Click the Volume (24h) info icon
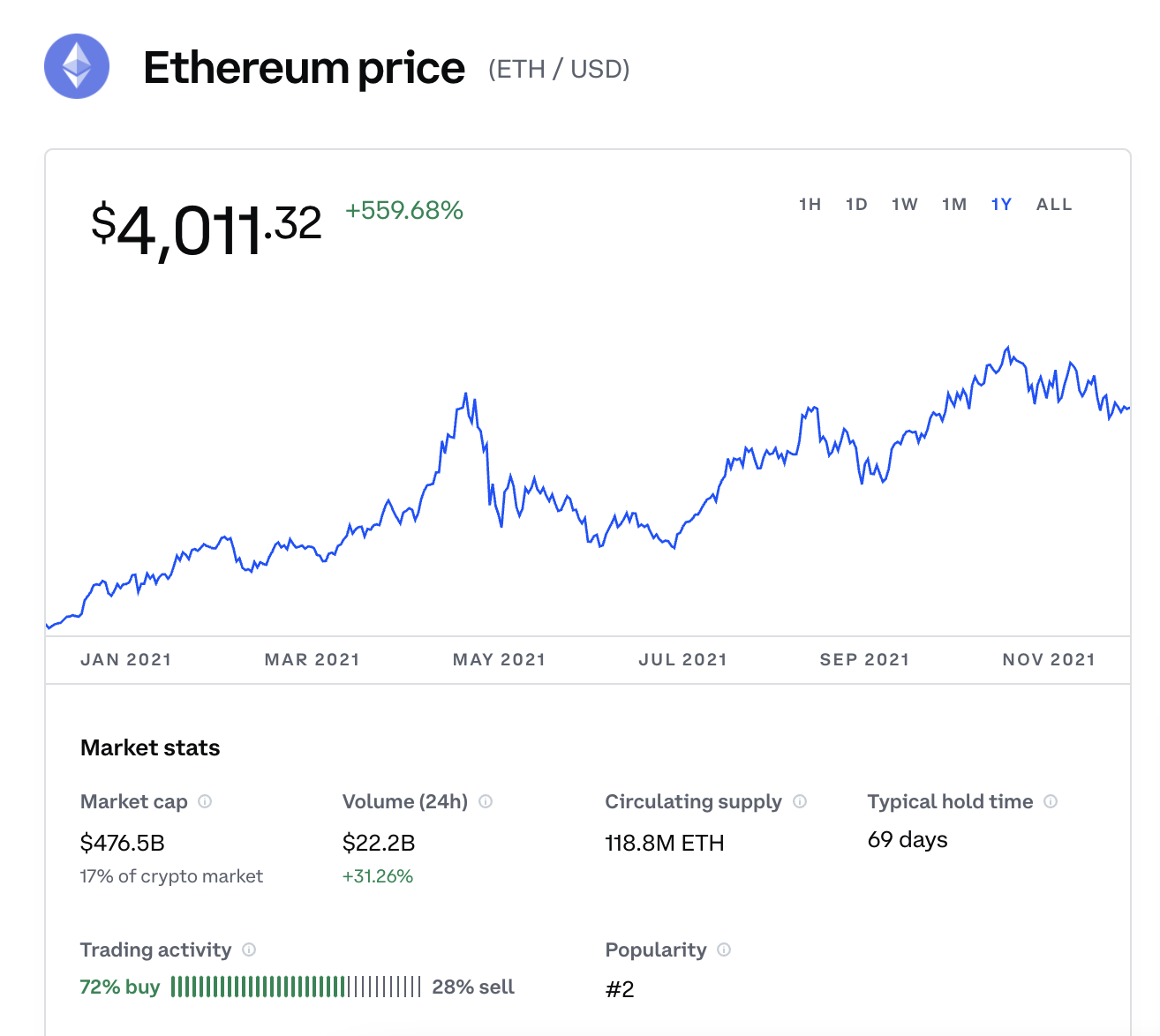 486,801
